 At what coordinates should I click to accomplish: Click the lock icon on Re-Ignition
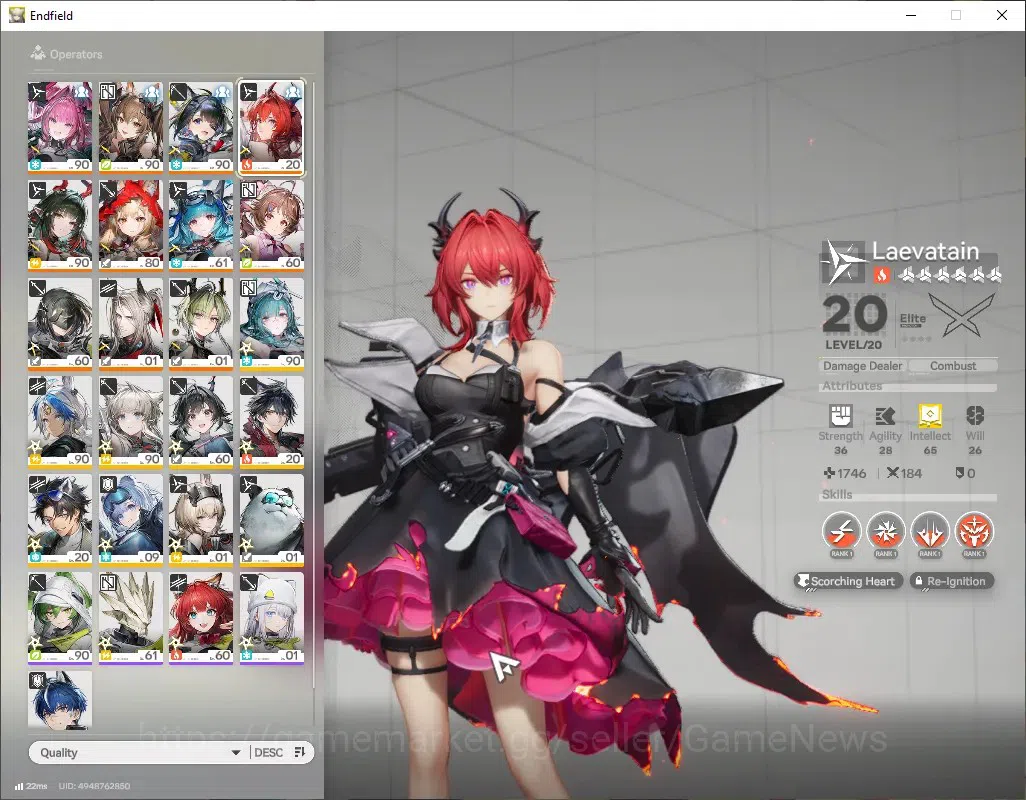click(919, 581)
